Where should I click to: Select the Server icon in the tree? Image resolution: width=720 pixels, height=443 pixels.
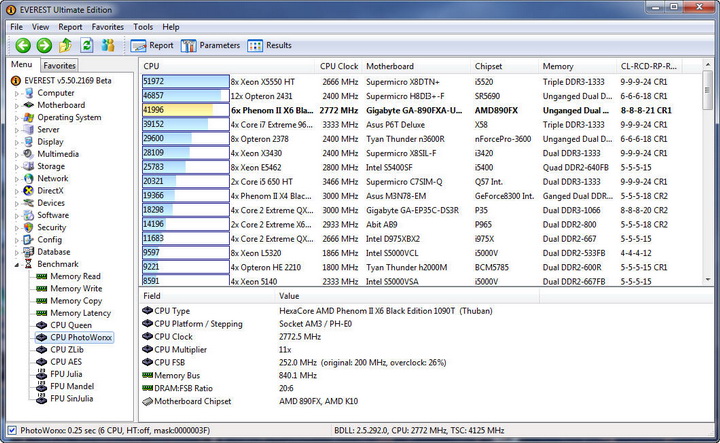[x=29, y=129]
